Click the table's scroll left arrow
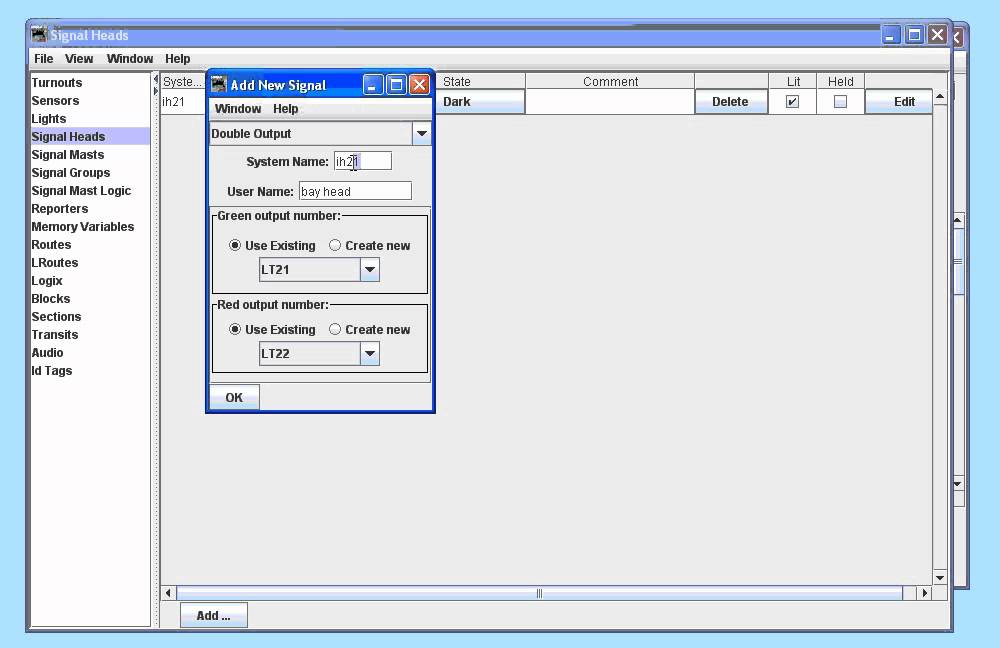This screenshot has height=648, width=1000. (168, 593)
